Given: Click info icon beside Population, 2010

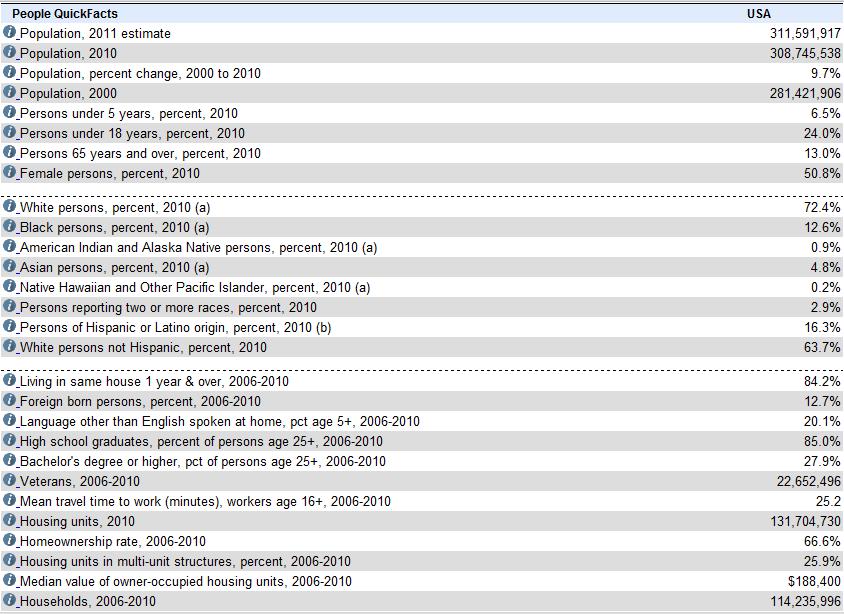Looking at the screenshot, I should pyautogui.click(x=9, y=52).
